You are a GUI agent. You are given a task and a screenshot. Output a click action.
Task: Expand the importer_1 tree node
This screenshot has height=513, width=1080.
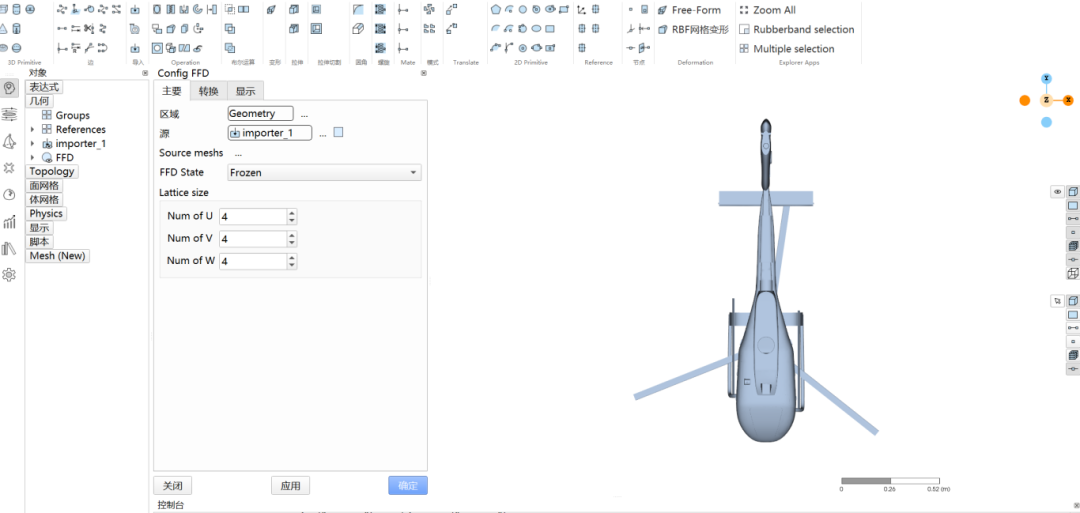(32, 143)
